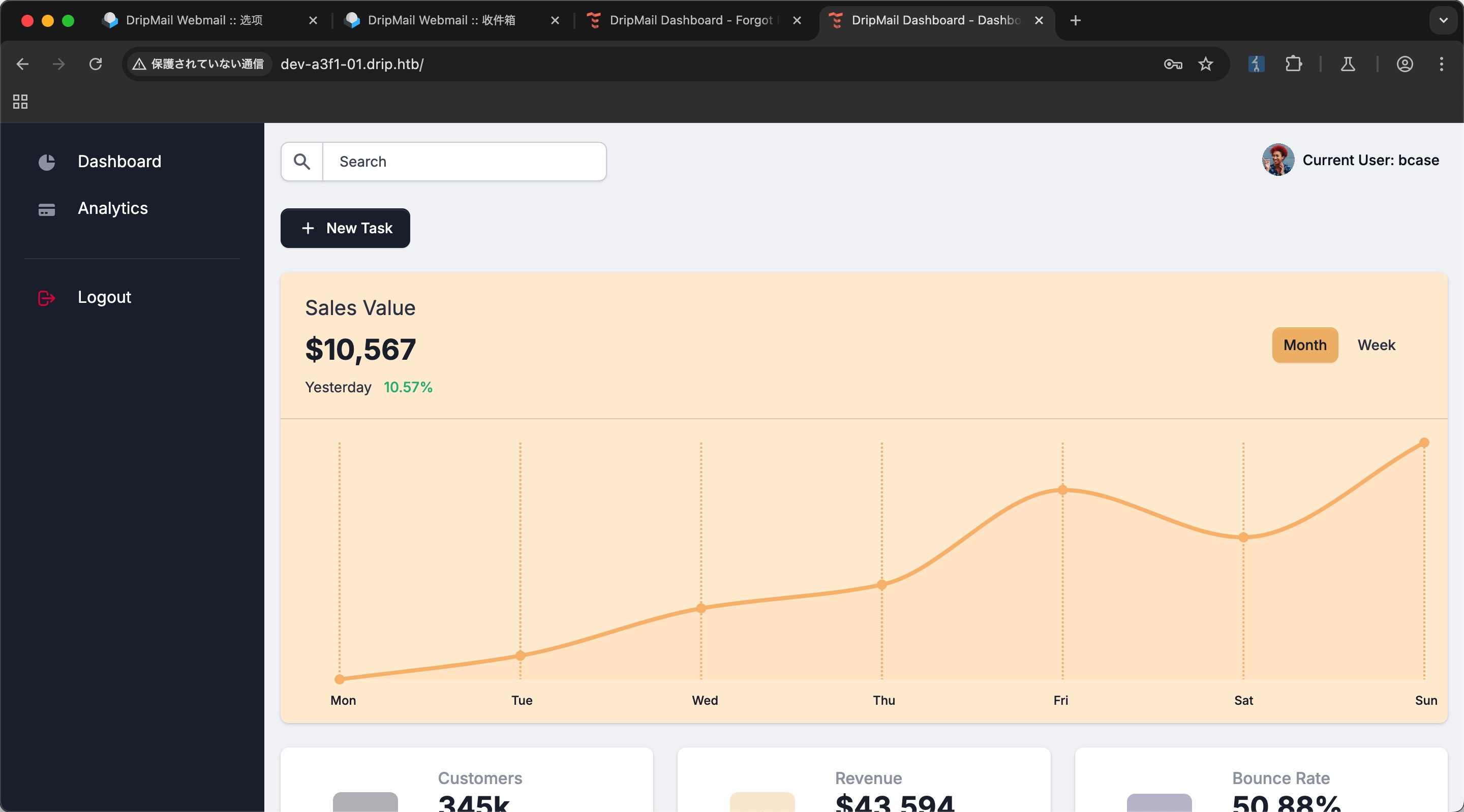
Task: Reload the current page
Action: pyautogui.click(x=96, y=64)
